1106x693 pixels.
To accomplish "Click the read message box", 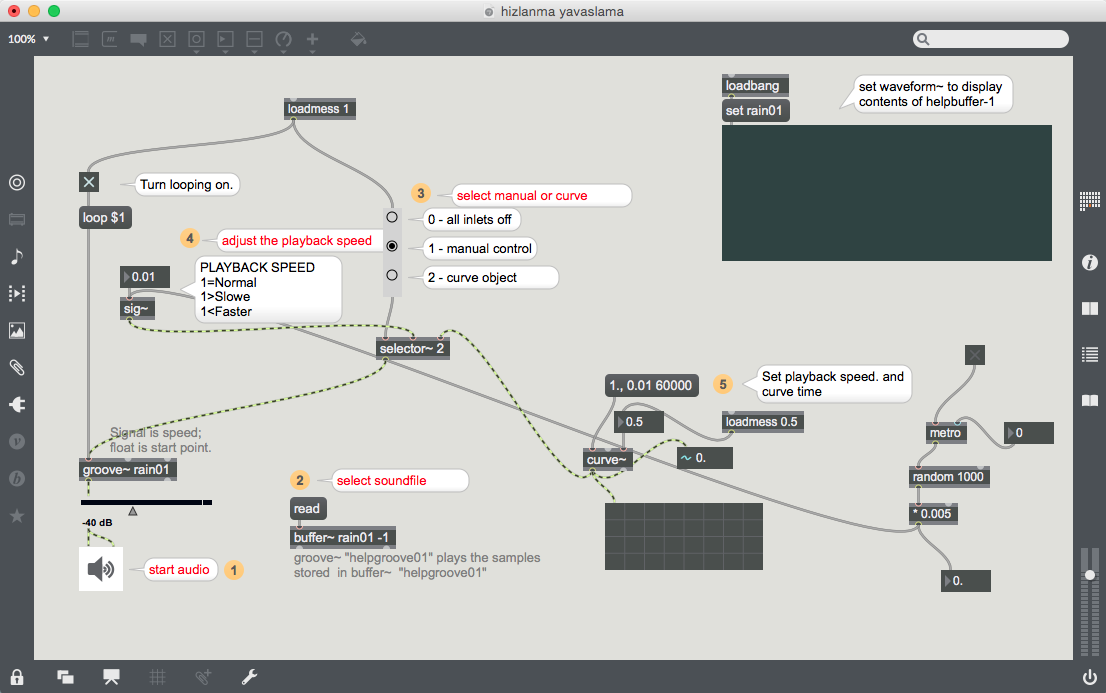I will pos(307,509).
